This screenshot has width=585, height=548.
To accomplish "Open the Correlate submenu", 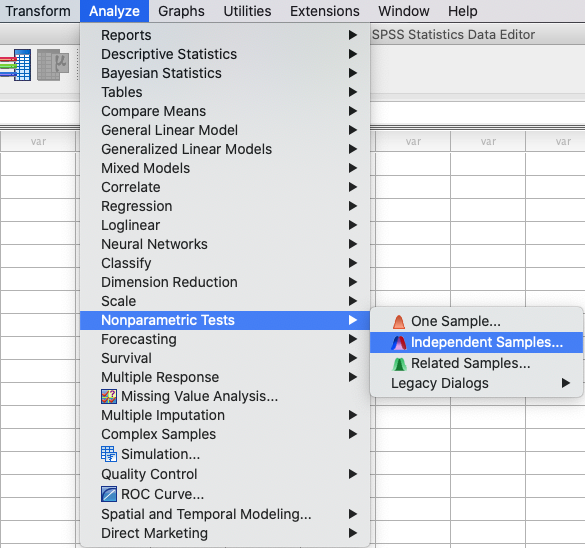I will tap(225, 187).
